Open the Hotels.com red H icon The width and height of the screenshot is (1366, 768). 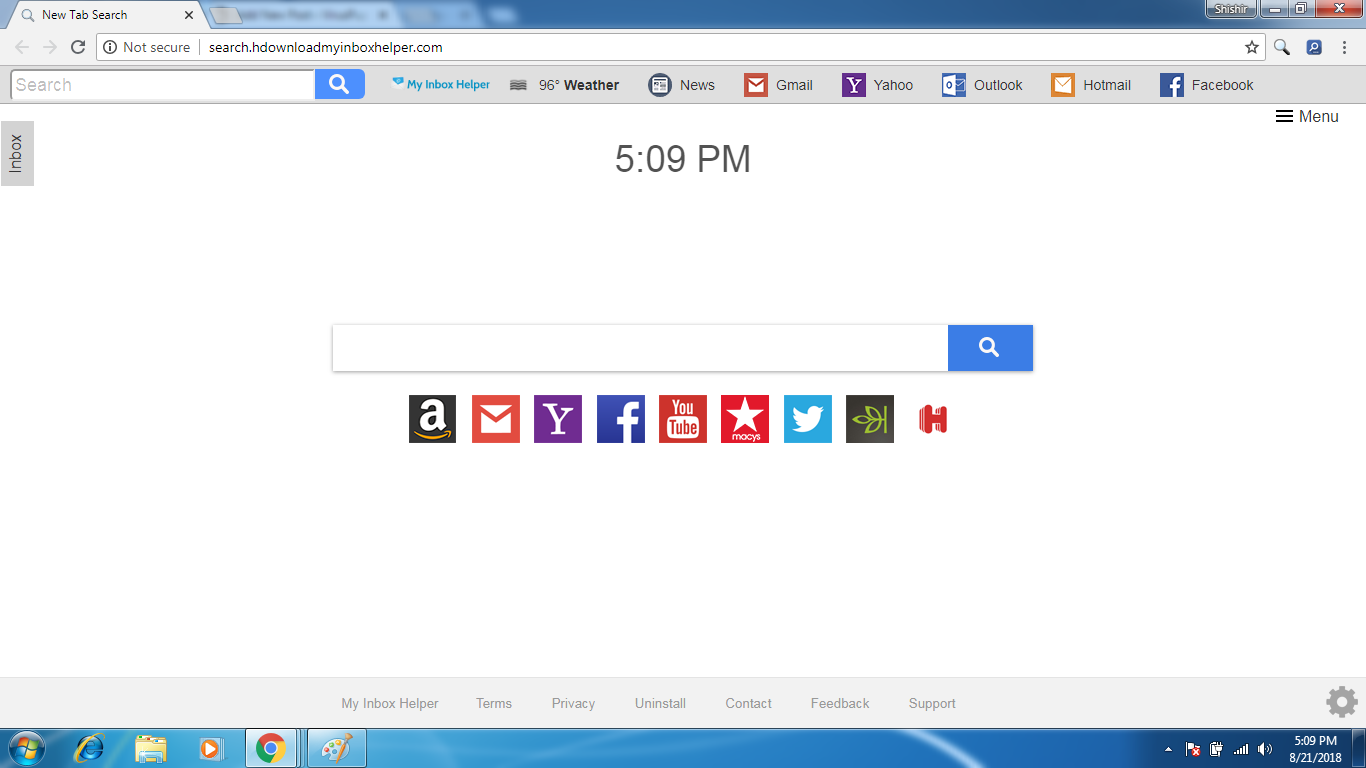tap(931, 419)
